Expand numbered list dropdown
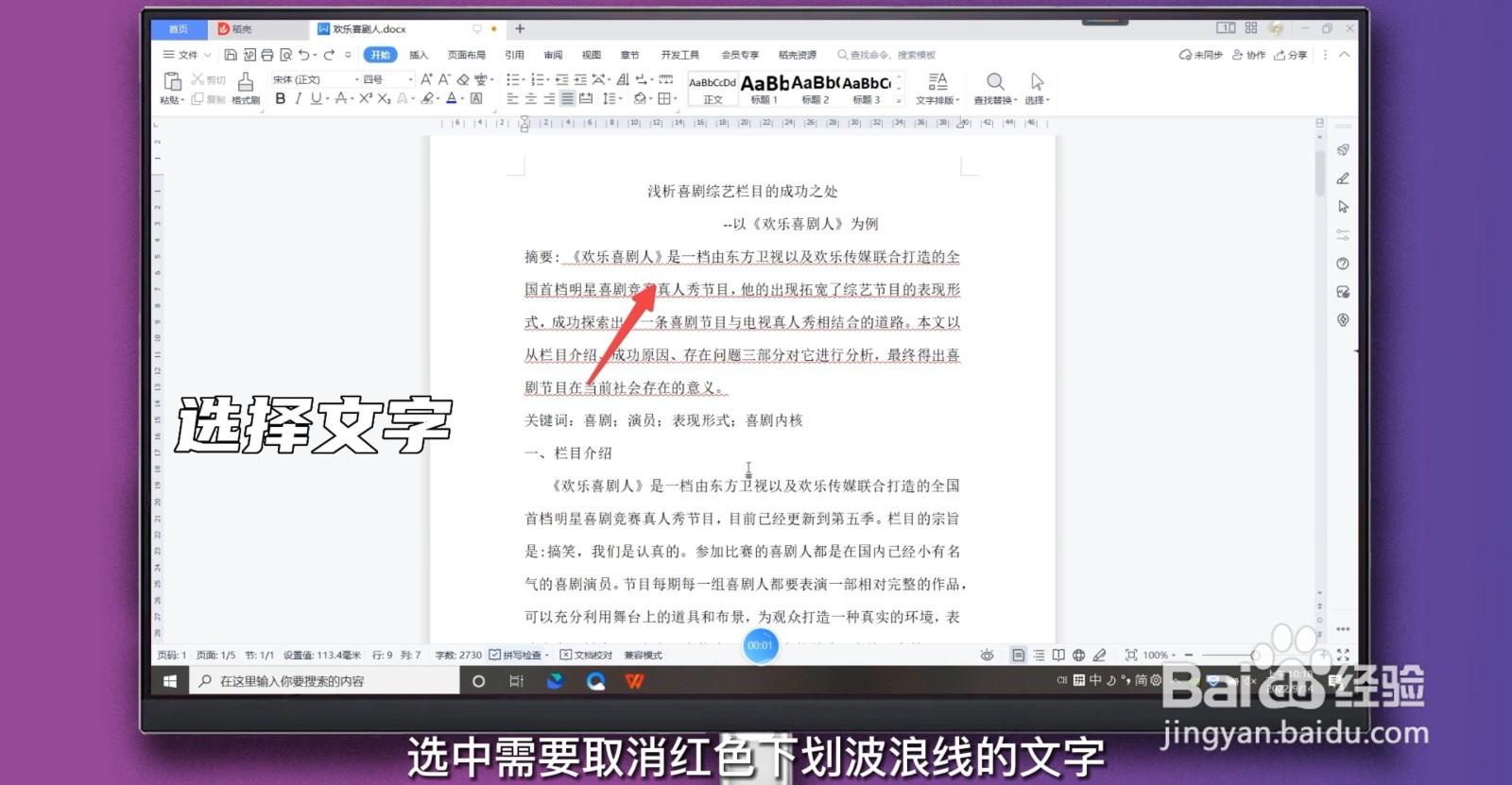 546,80
